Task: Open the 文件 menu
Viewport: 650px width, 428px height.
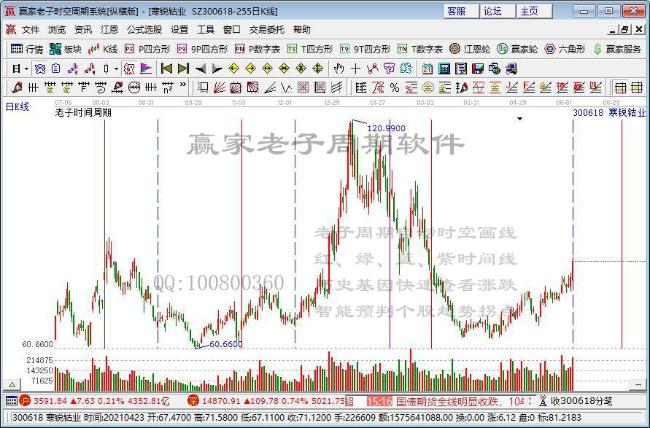Action: point(30,29)
